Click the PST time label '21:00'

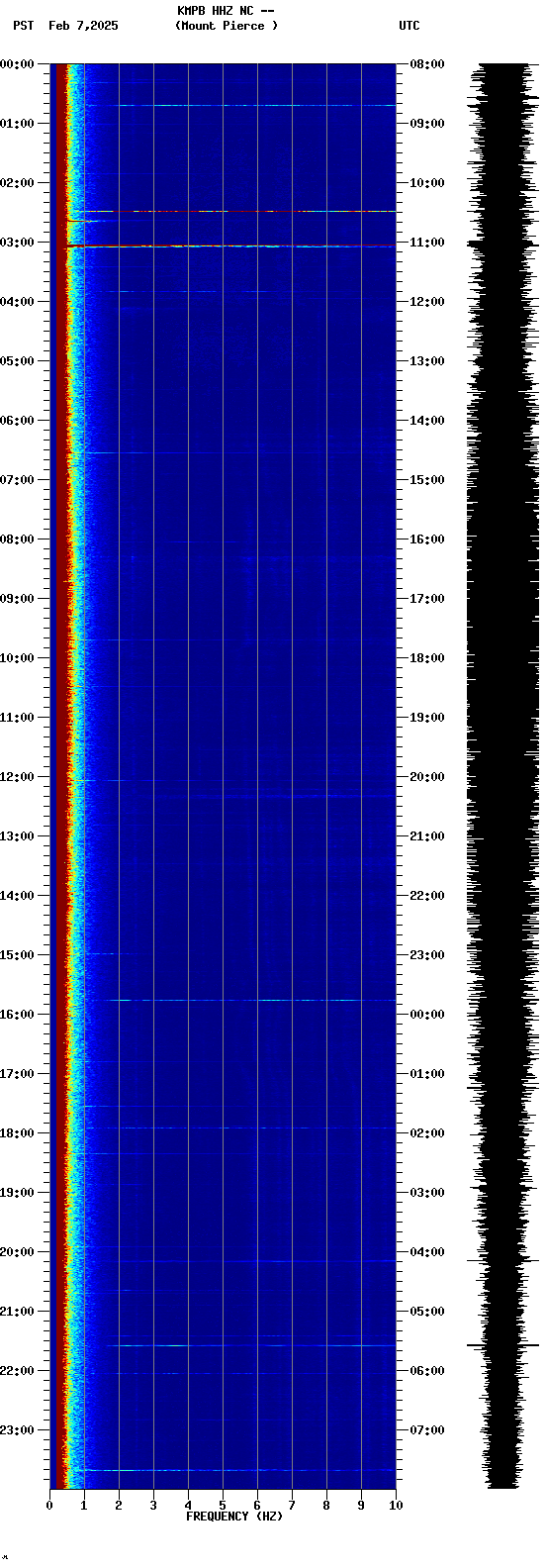point(17,1312)
